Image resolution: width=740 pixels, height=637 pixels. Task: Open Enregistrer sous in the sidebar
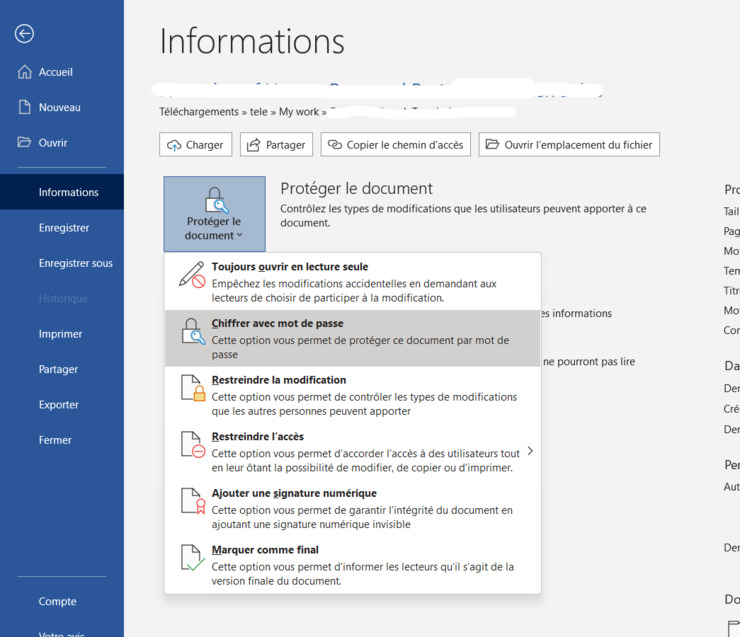62,263
